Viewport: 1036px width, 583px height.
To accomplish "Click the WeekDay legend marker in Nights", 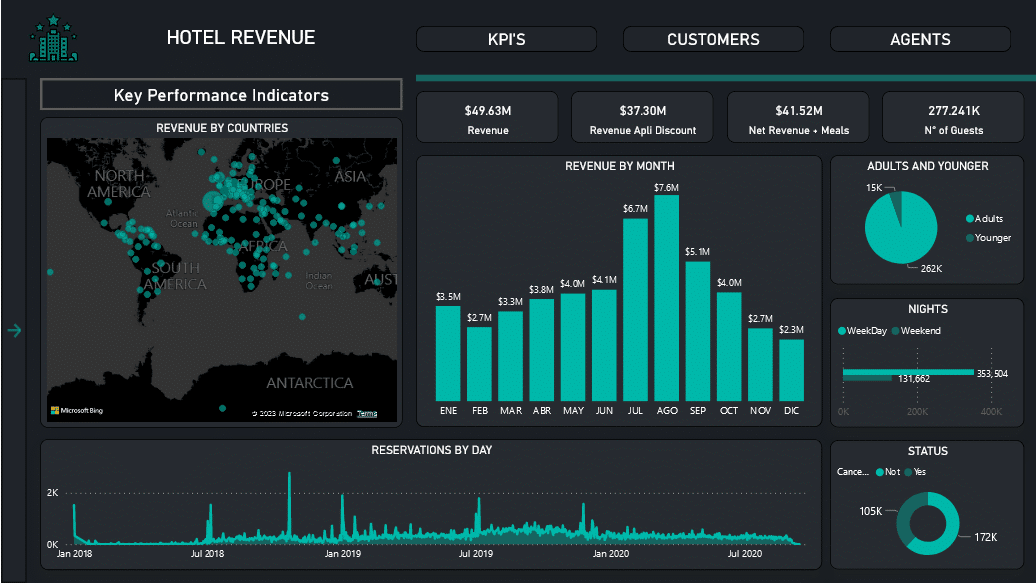I will (842, 331).
